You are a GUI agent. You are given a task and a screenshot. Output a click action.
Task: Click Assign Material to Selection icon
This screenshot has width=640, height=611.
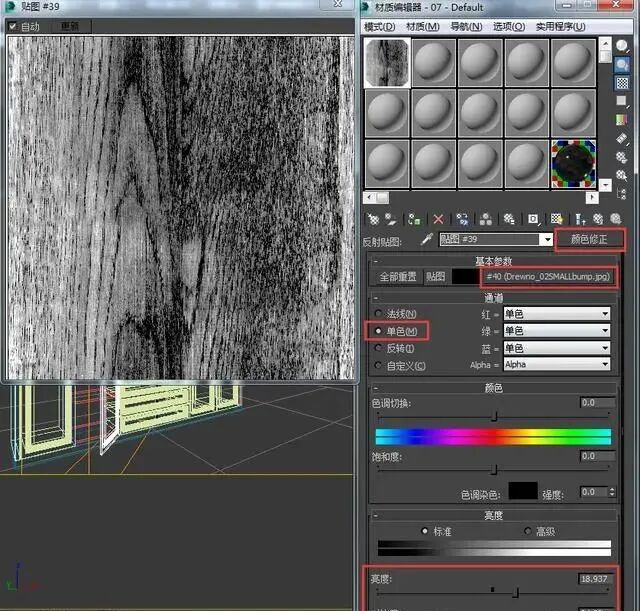pos(414,219)
